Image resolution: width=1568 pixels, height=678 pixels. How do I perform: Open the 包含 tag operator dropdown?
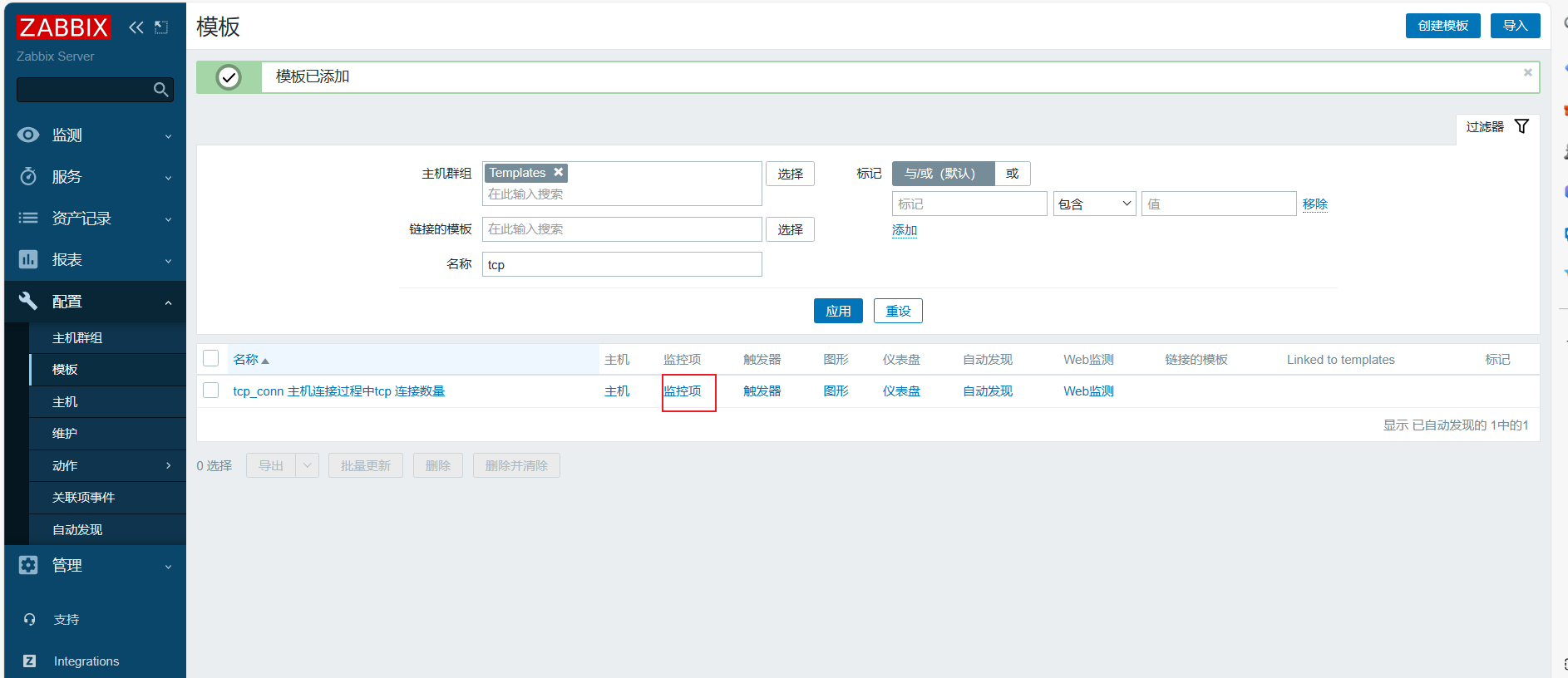[1094, 204]
